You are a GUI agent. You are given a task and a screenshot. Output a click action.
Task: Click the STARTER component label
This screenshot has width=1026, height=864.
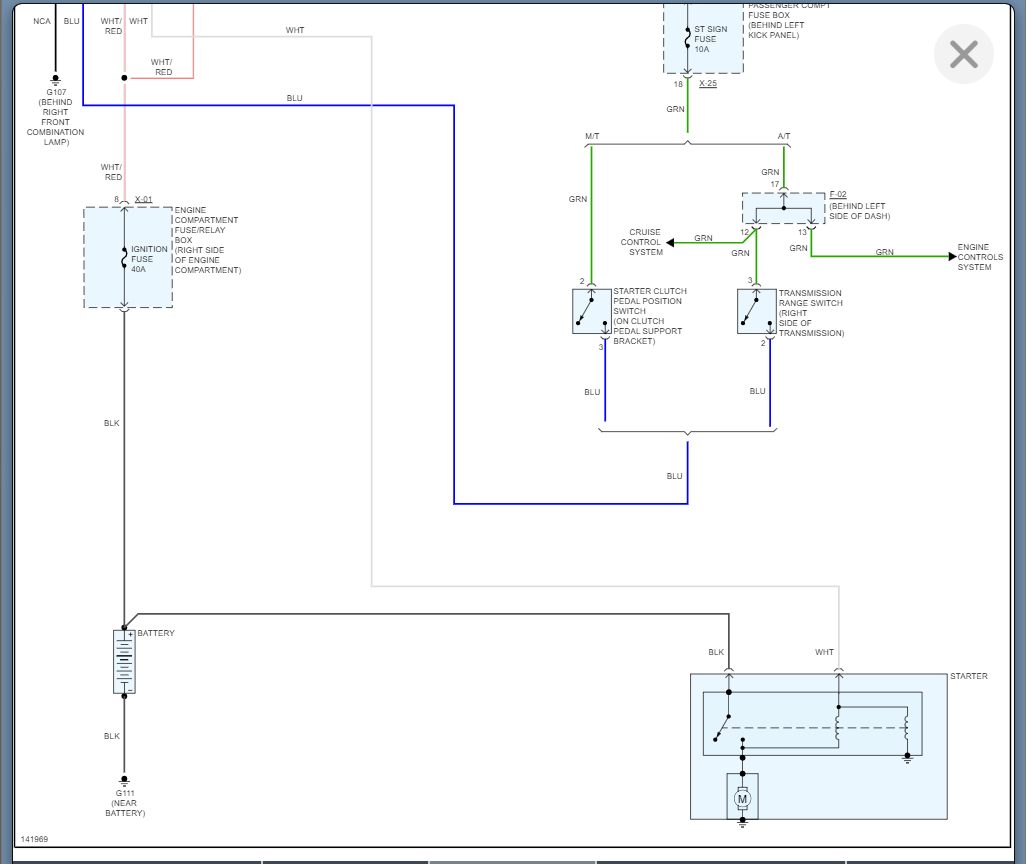point(968,676)
